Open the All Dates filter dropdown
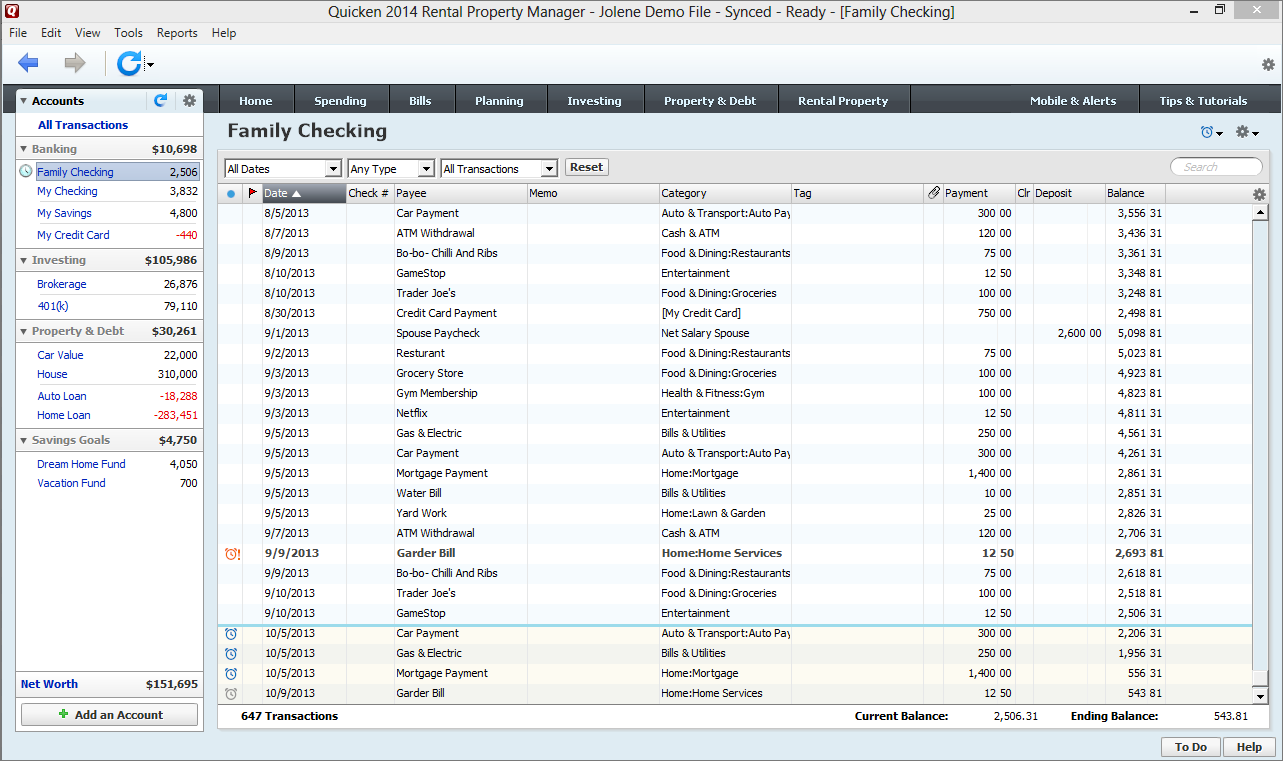 pos(333,169)
